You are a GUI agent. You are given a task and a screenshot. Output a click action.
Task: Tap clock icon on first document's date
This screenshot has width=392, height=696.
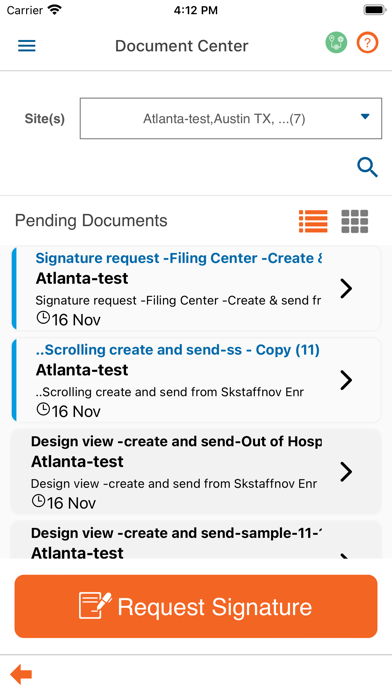[43, 318]
